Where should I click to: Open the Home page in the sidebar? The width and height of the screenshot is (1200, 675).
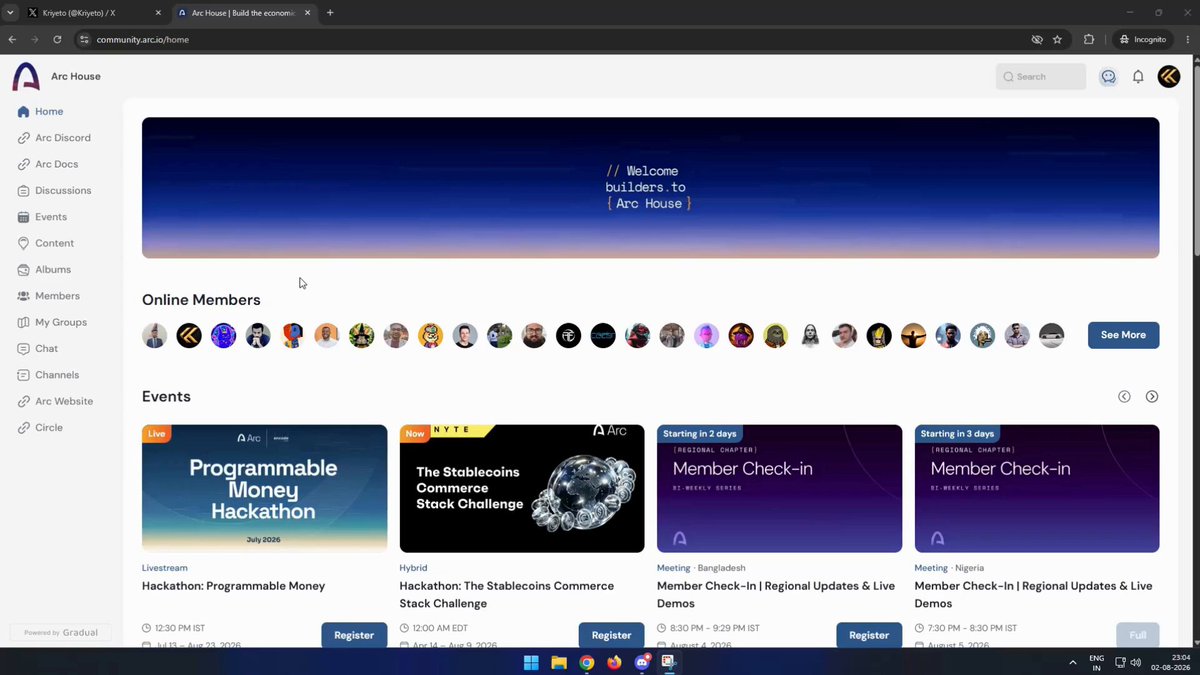click(41, 112)
